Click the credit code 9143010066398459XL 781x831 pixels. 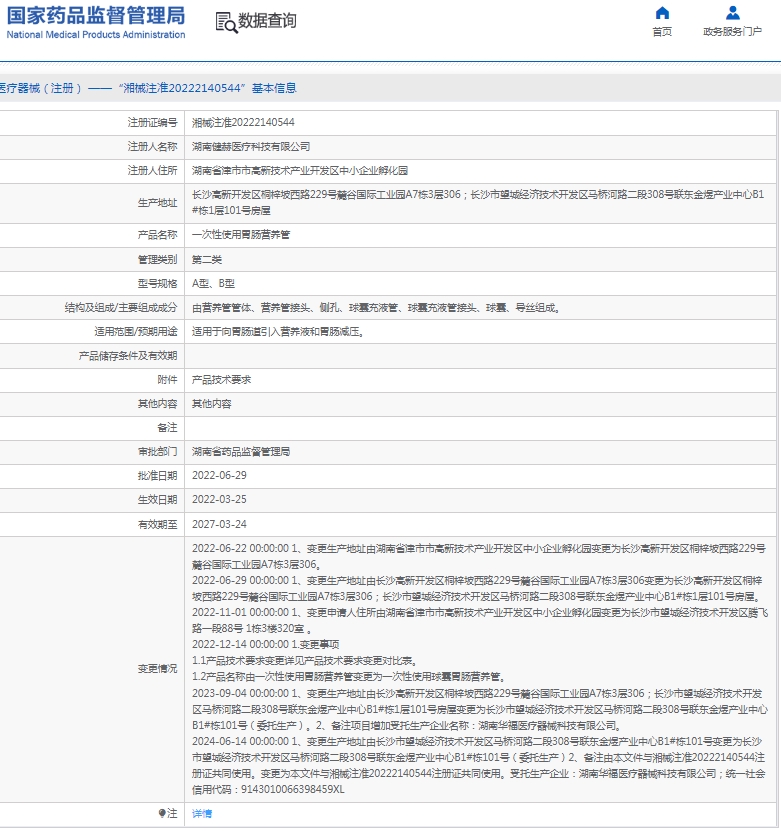[x=292, y=789]
